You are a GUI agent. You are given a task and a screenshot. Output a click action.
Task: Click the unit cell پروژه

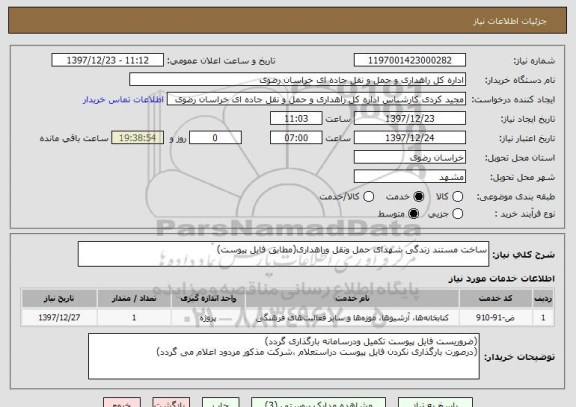208,317
